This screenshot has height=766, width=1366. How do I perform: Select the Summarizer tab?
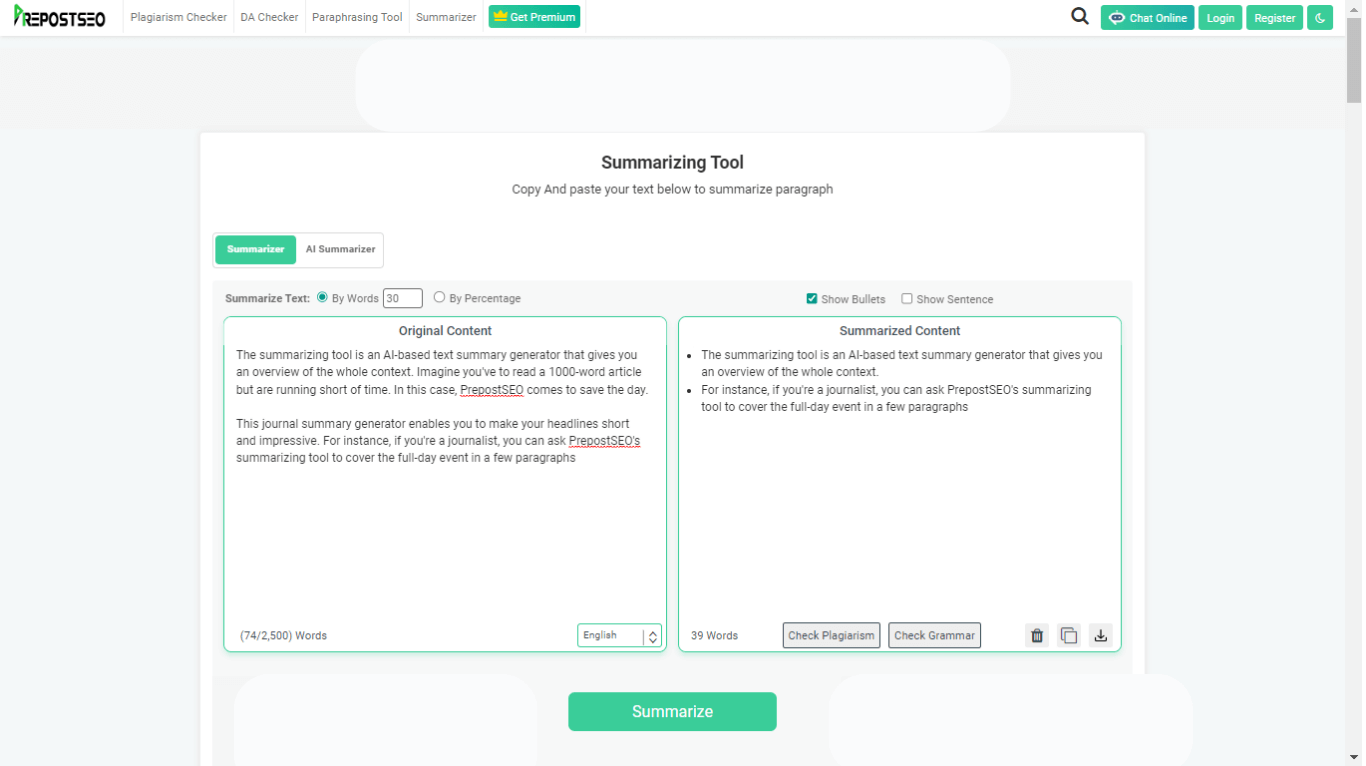256,249
